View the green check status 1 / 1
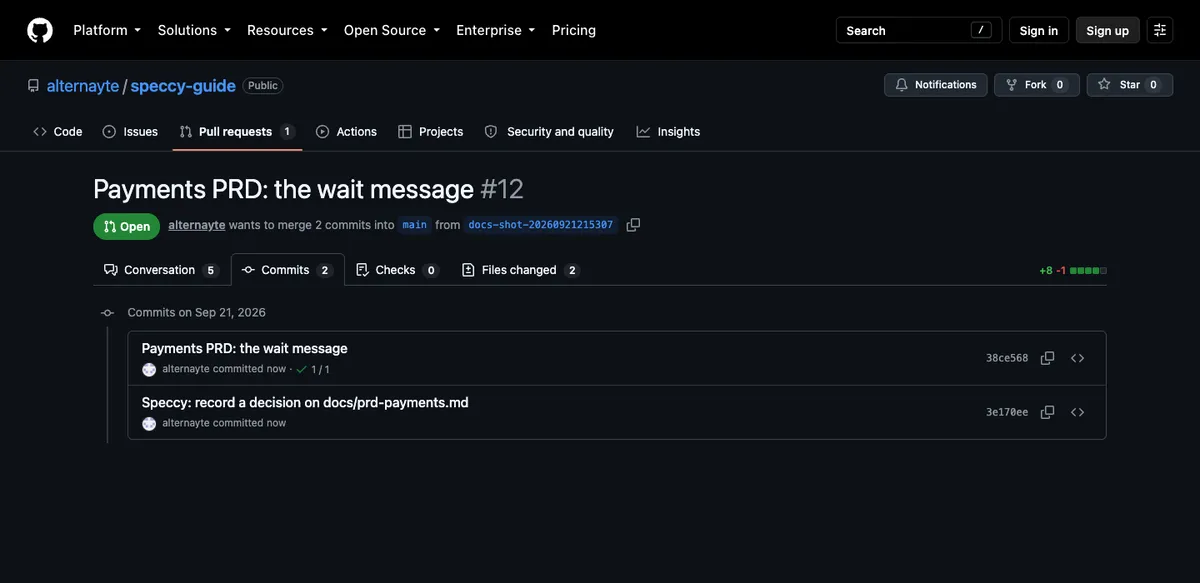 313,369
